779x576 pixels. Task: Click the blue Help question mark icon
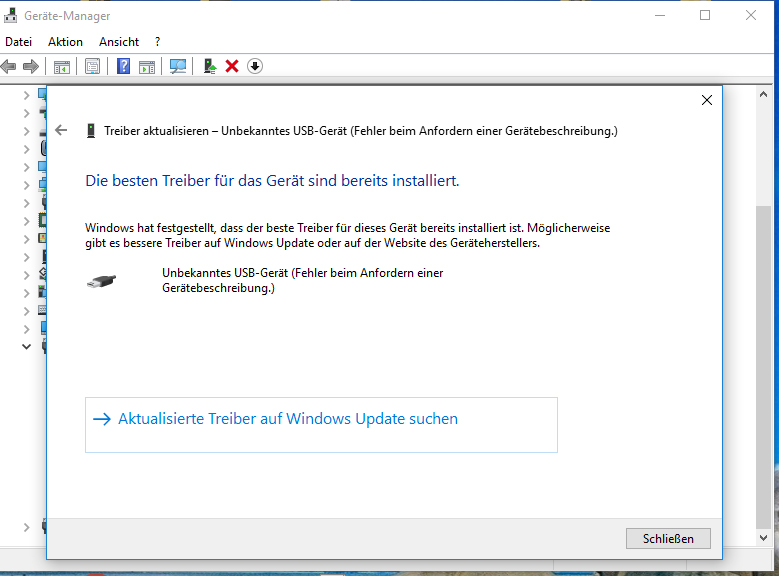123,66
